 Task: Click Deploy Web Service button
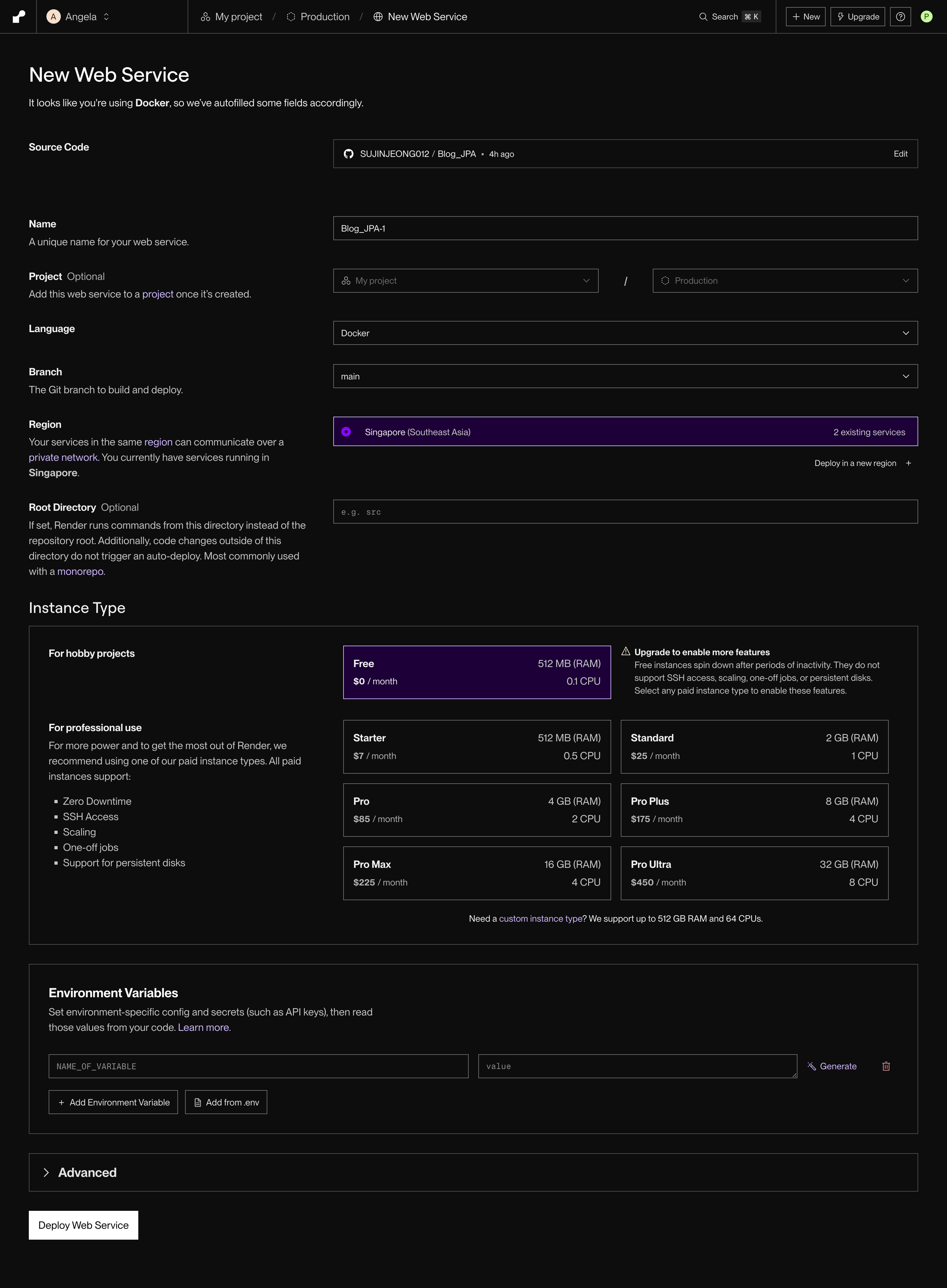[x=84, y=1225]
